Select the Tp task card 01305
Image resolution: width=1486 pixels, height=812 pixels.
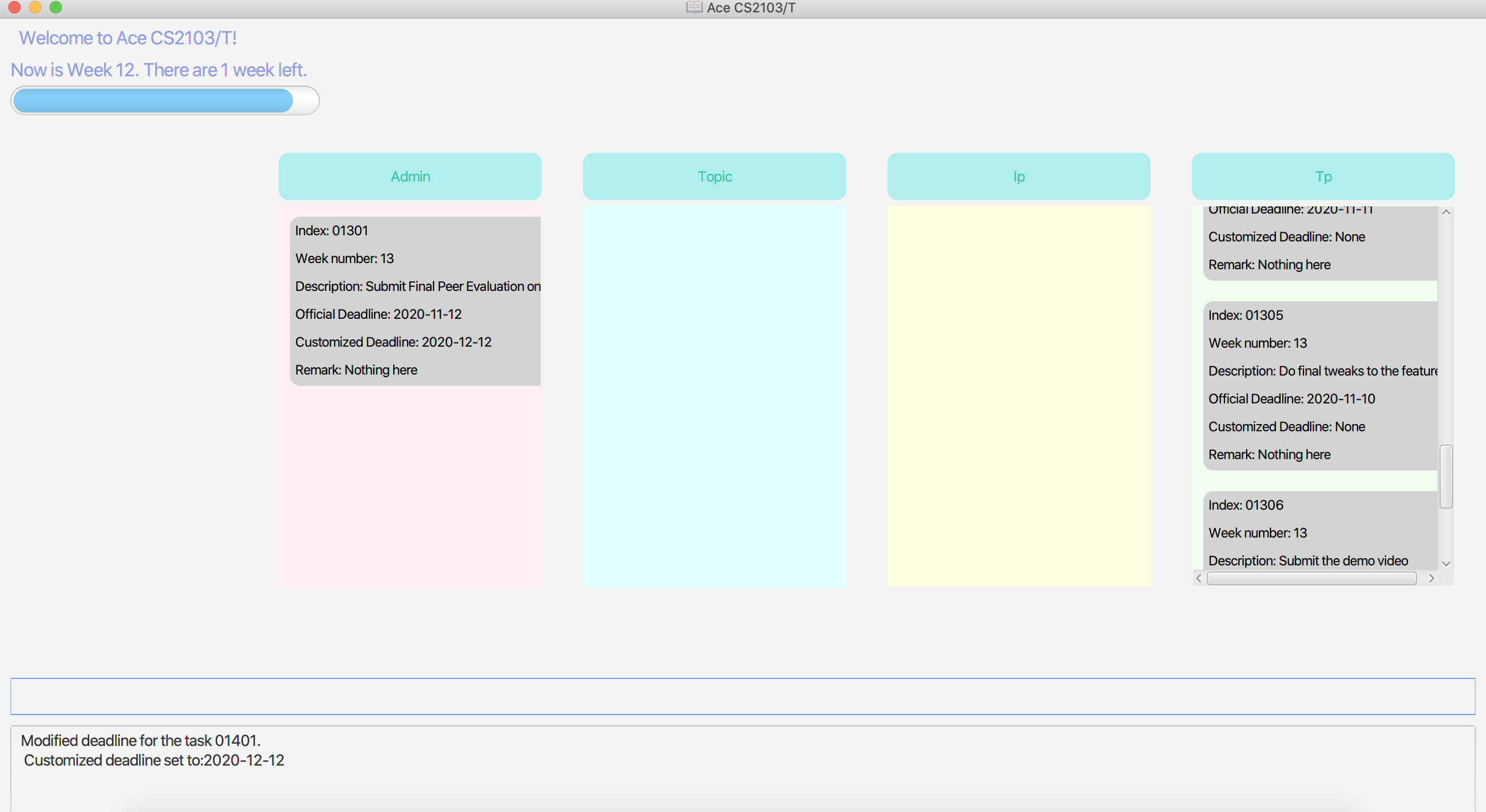(1320, 385)
